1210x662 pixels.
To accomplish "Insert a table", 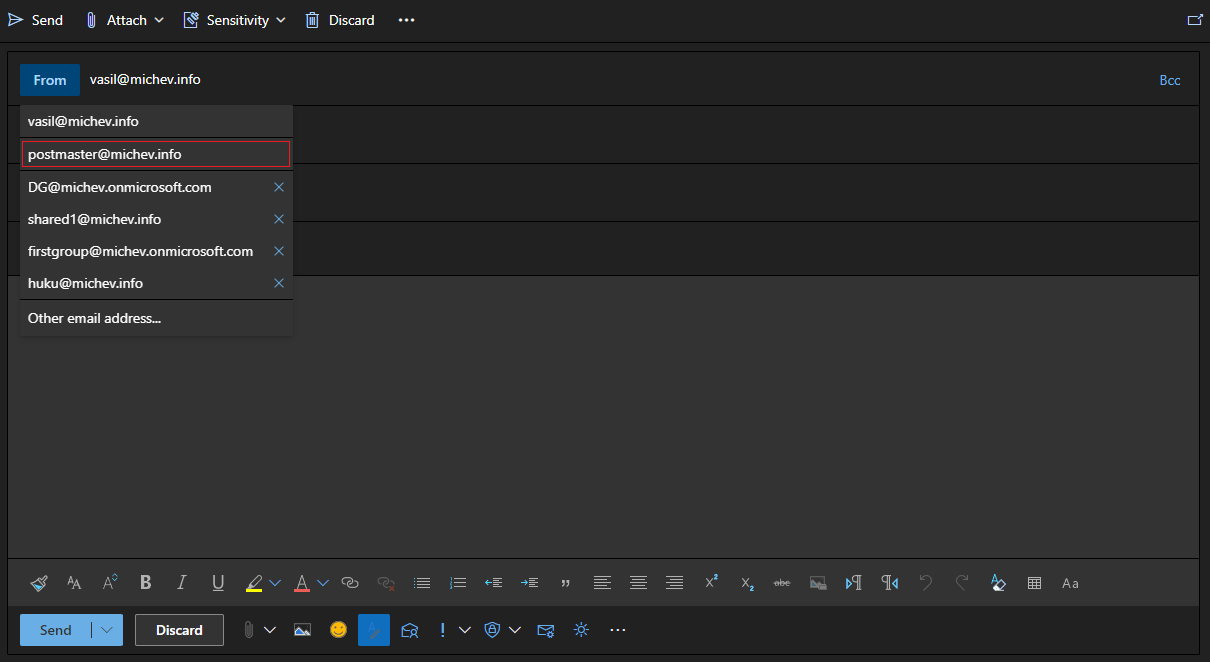I will 1034,582.
